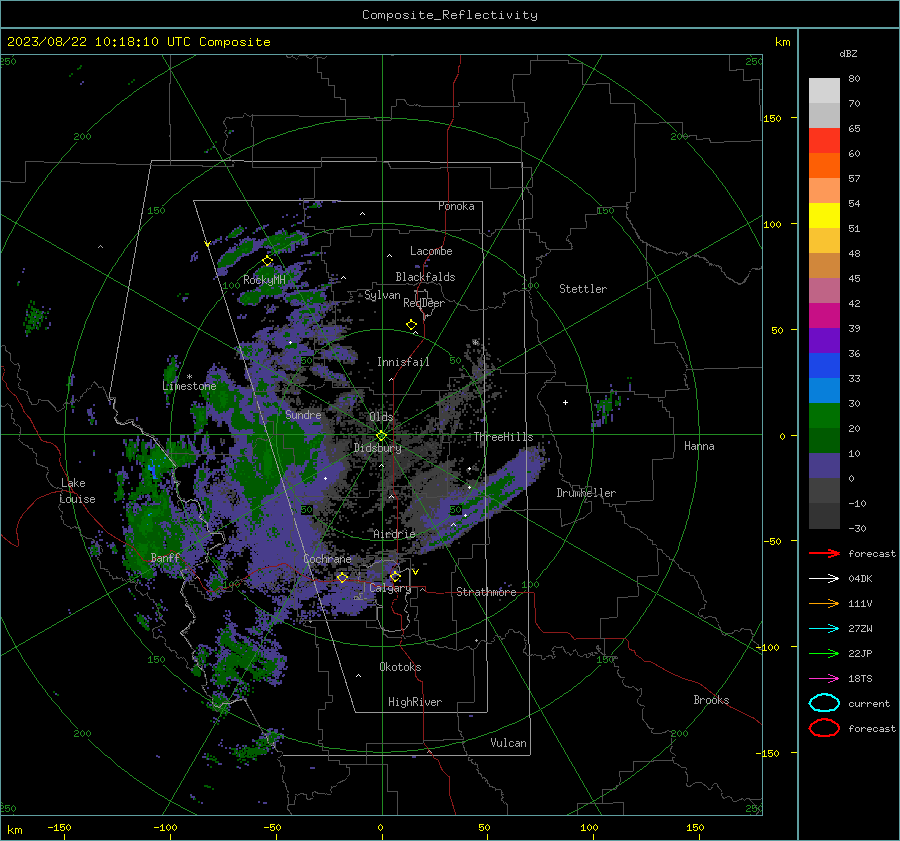The width and height of the screenshot is (900, 841).
Task: Pick the bright yellow 51-54 dBZ swatch
Action: (824, 215)
